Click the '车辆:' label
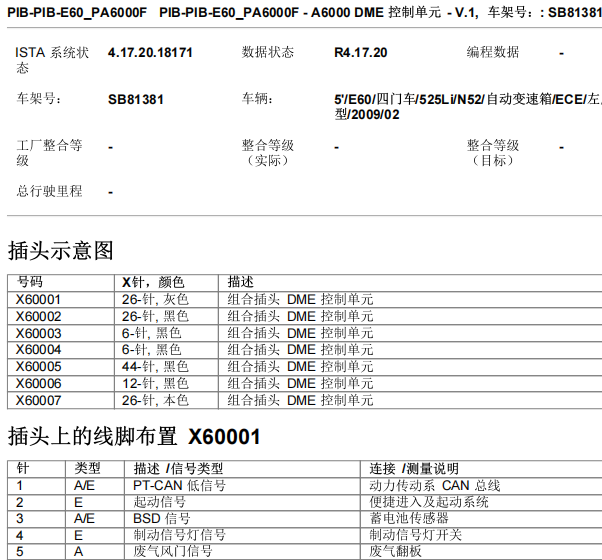The image size is (602, 560). click(257, 99)
